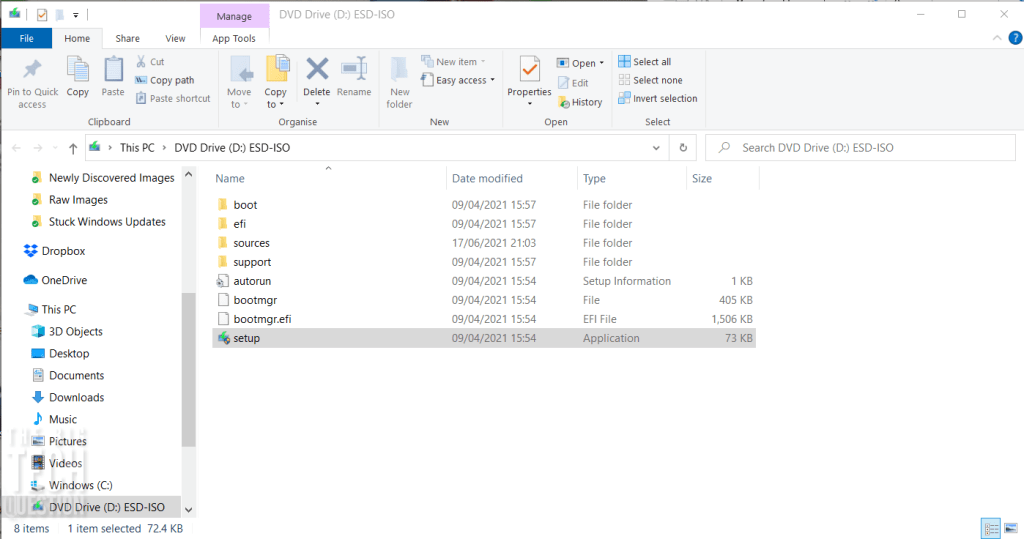This screenshot has width=1024, height=539.
Task: Click the Copy ribbon icon
Action: tap(78, 70)
